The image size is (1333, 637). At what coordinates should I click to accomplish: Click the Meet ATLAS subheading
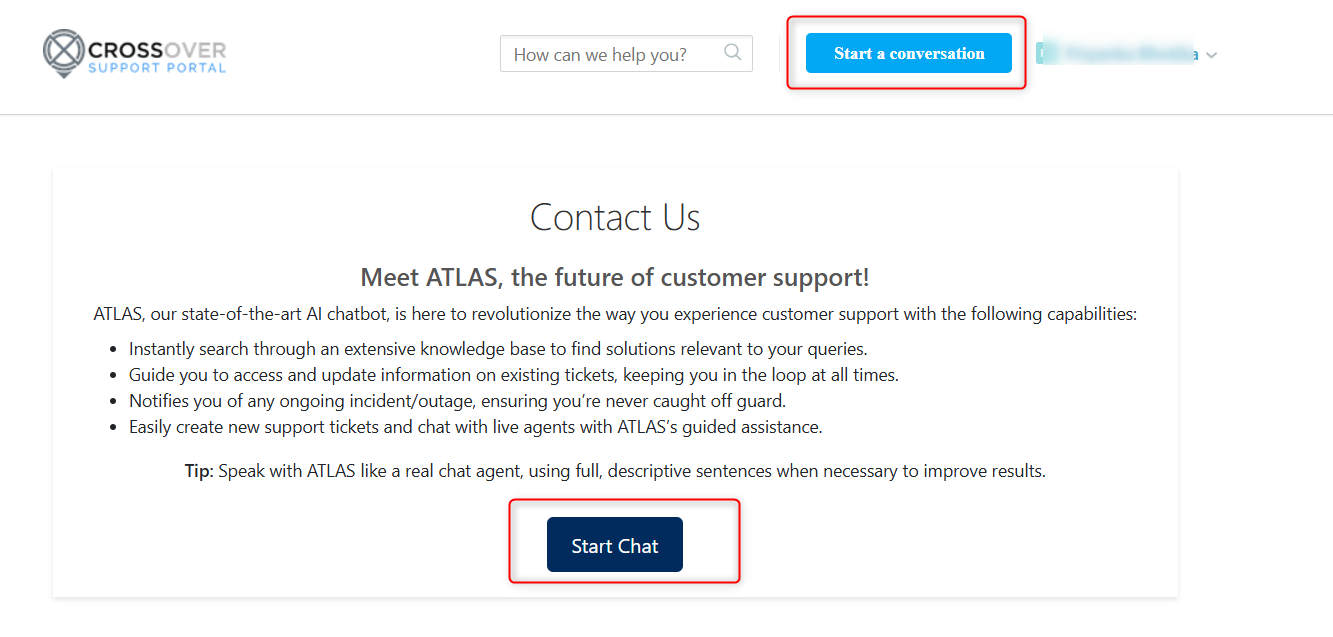[x=614, y=277]
